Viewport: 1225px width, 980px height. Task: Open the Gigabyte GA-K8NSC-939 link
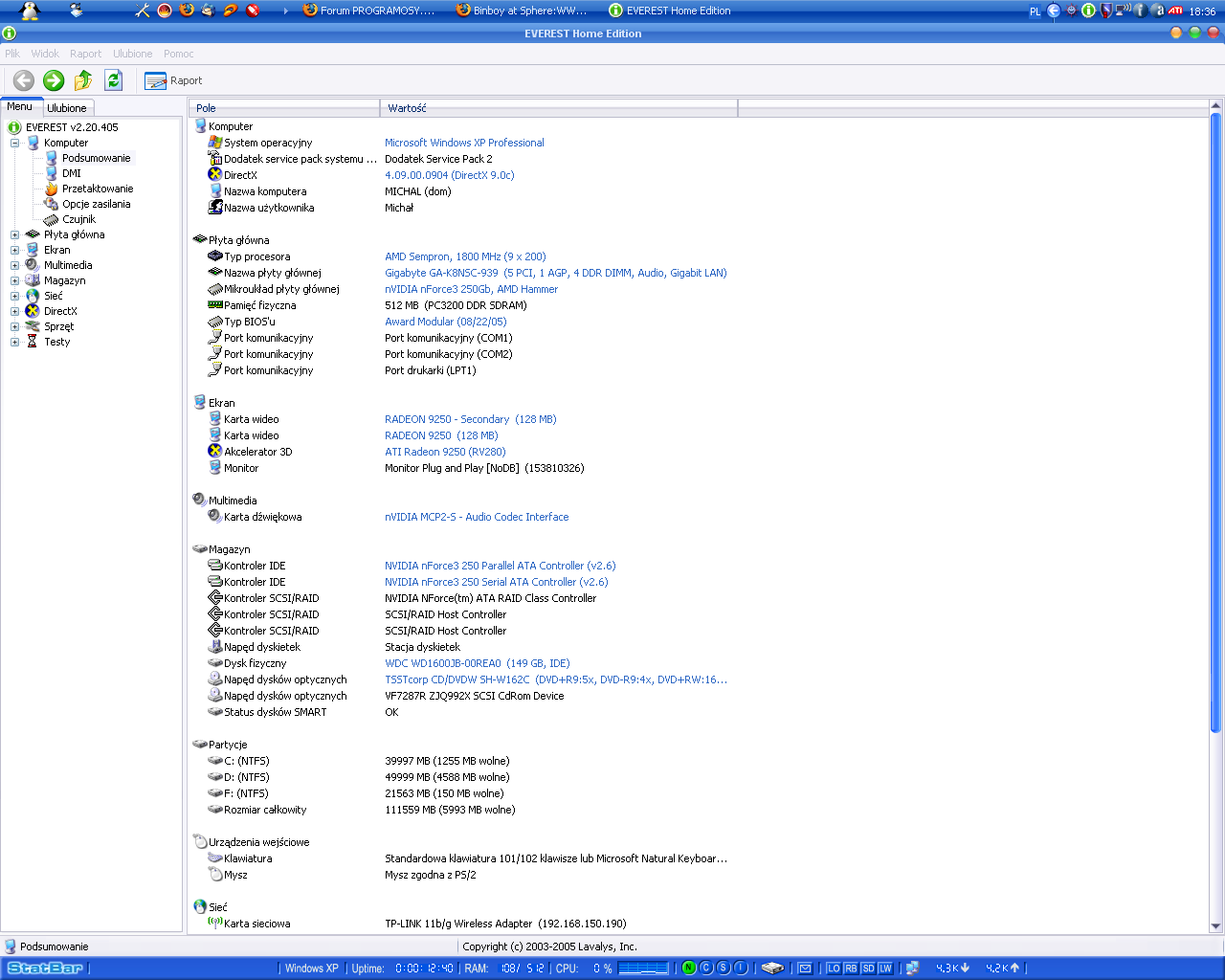click(556, 273)
